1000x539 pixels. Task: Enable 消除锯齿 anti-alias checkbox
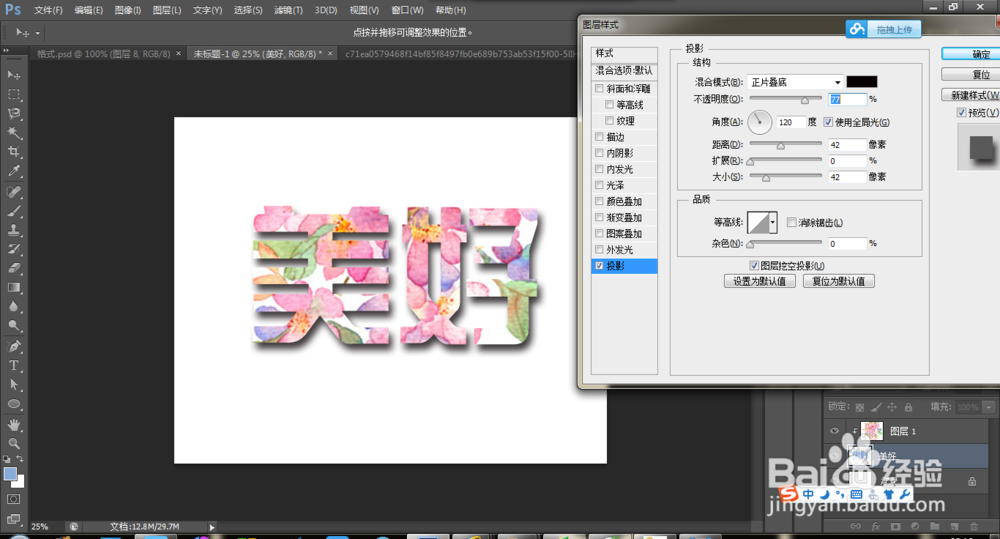coord(791,222)
